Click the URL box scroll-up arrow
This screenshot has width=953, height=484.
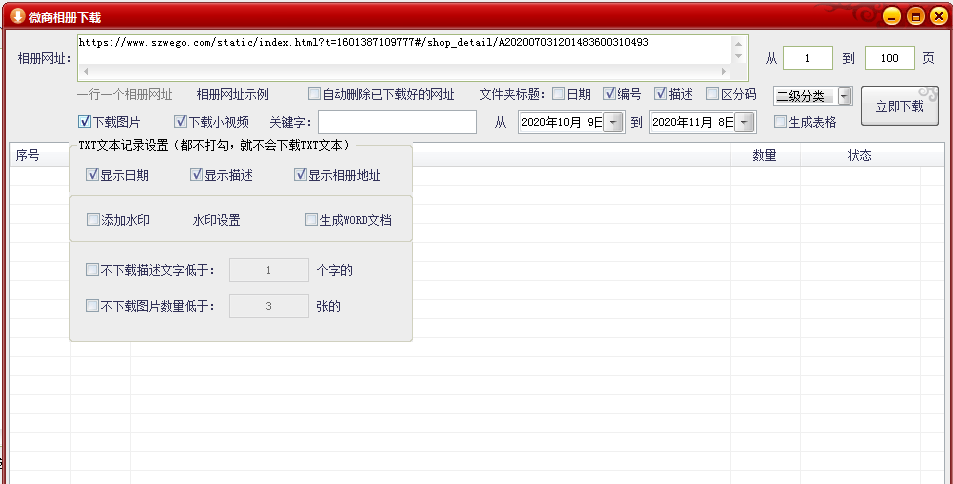point(739,42)
